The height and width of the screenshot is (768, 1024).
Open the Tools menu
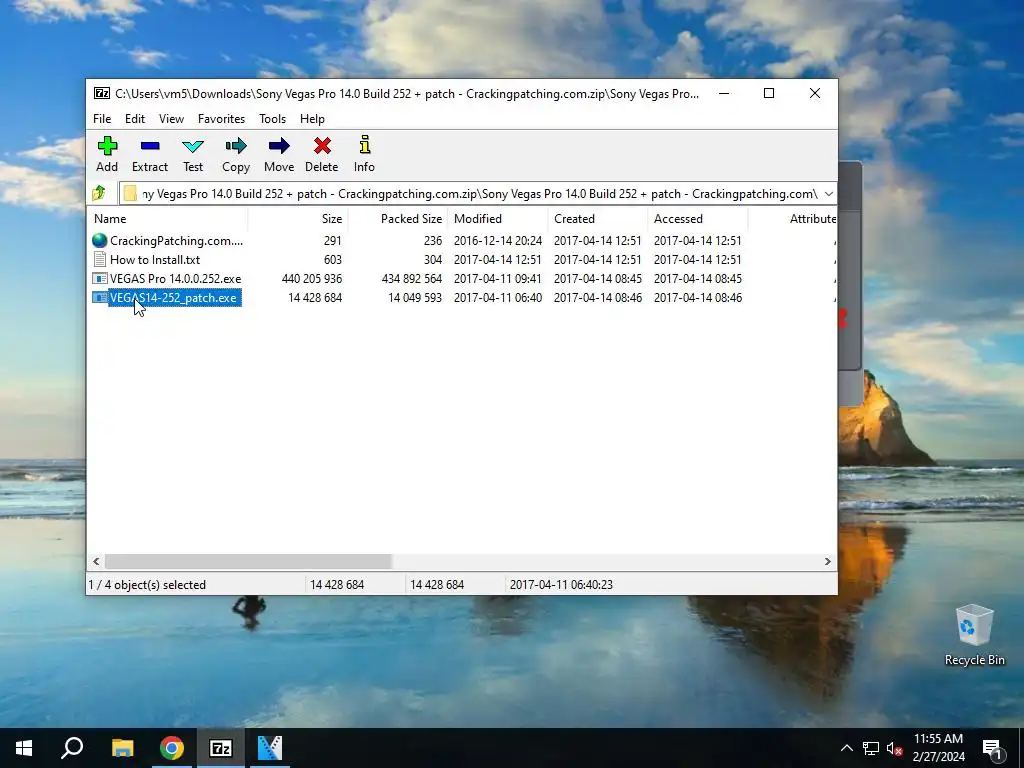coord(272,119)
